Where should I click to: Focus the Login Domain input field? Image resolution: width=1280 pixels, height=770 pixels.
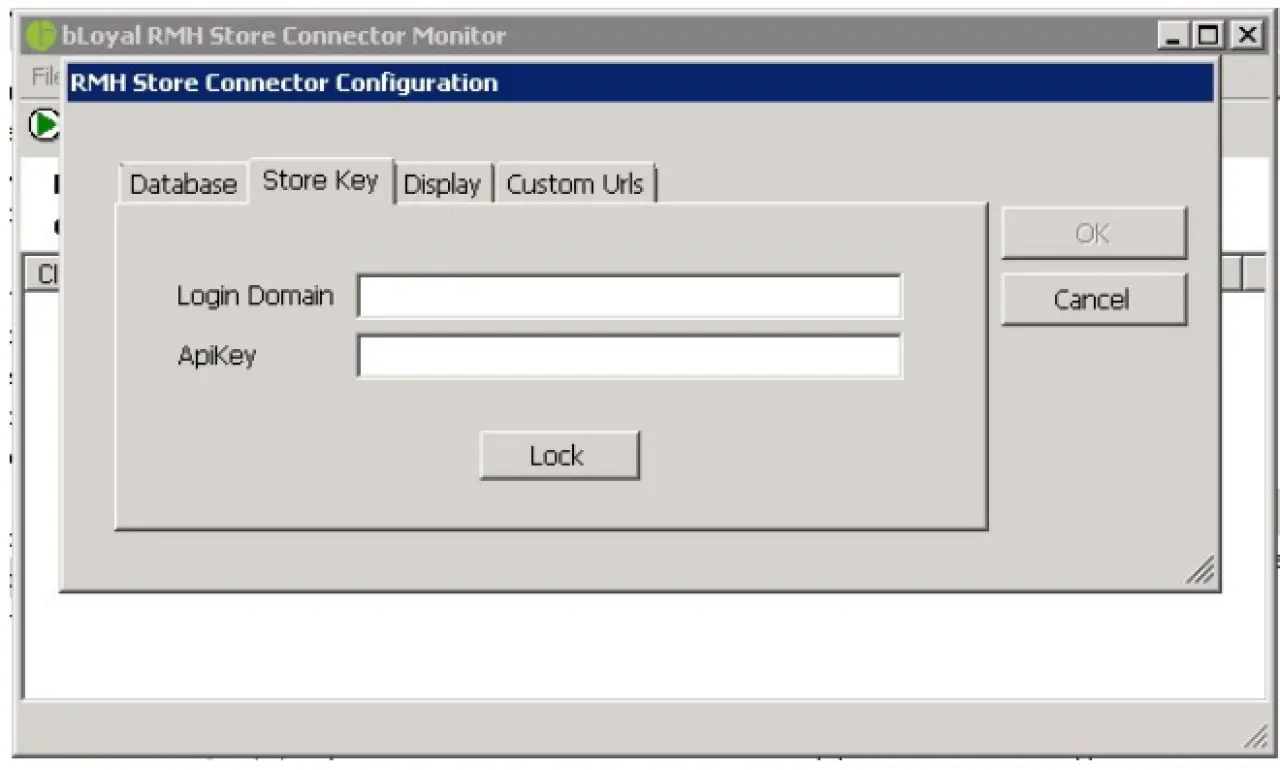click(630, 297)
